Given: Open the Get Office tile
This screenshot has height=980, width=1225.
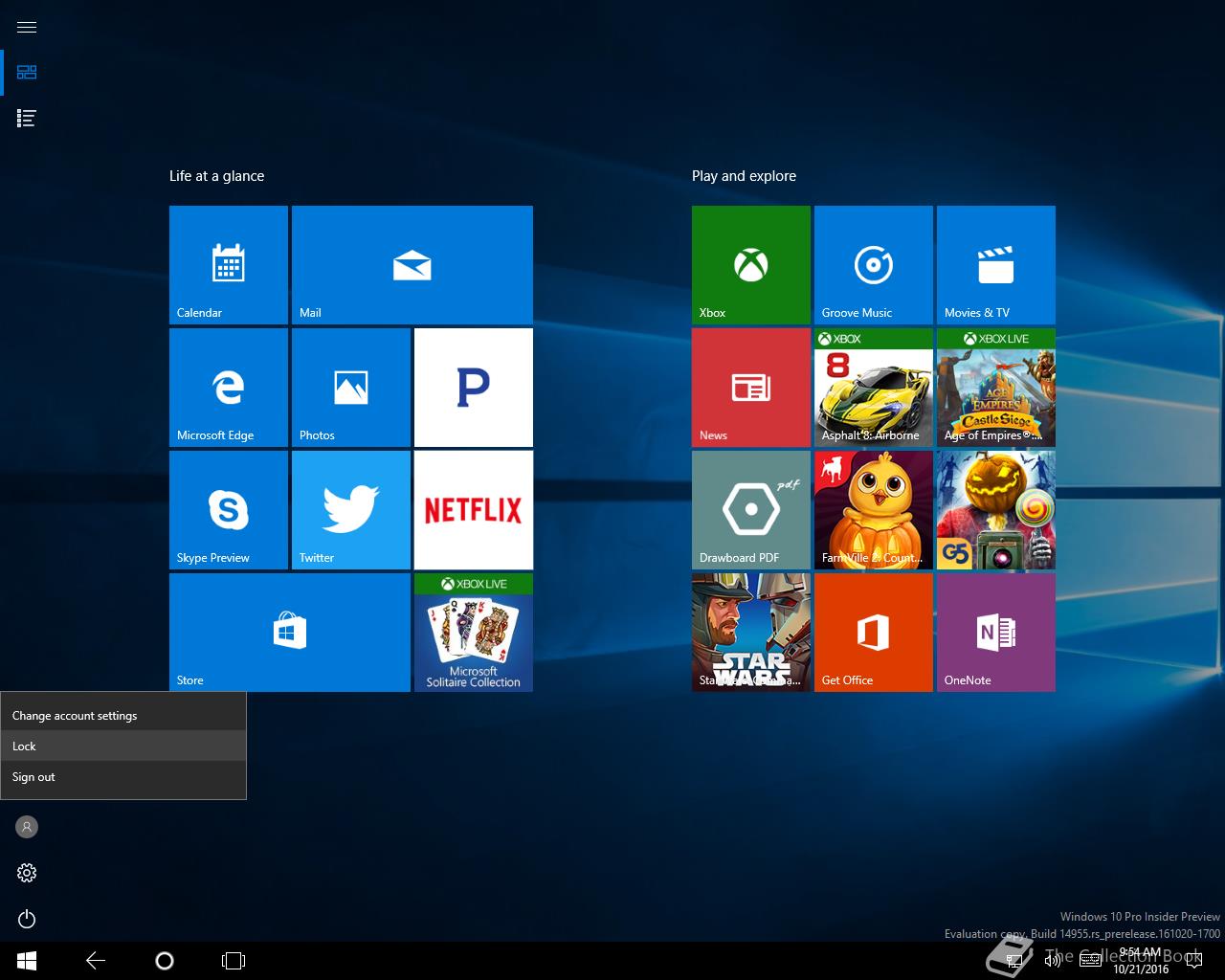Looking at the screenshot, I should pyautogui.click(x=874, y=633).
